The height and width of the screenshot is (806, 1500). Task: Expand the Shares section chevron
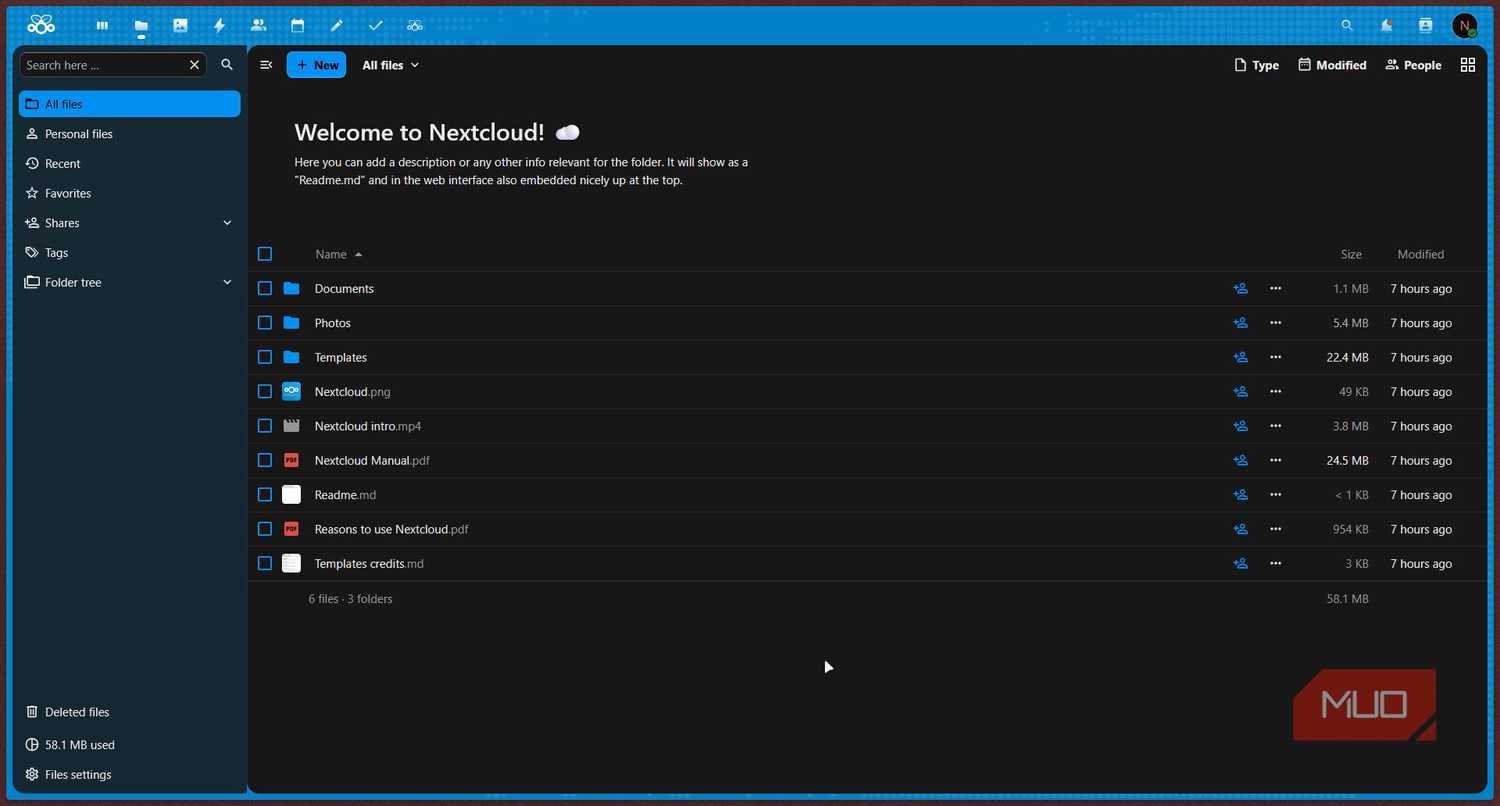[227, 223]
